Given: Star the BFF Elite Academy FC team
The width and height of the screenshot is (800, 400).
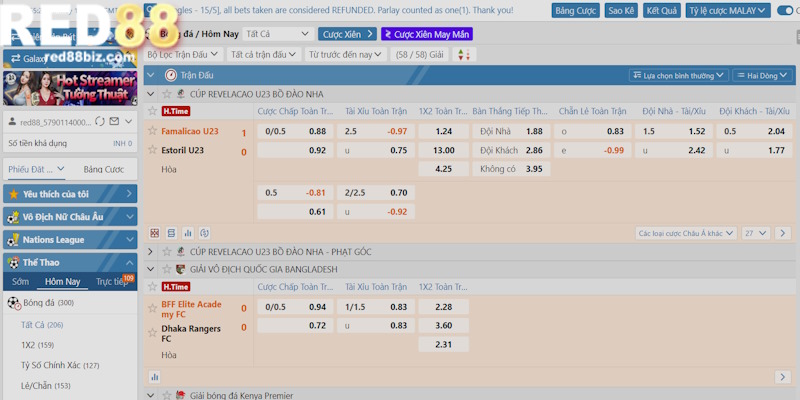Looking at the screenshot, I should click(152, 308).
